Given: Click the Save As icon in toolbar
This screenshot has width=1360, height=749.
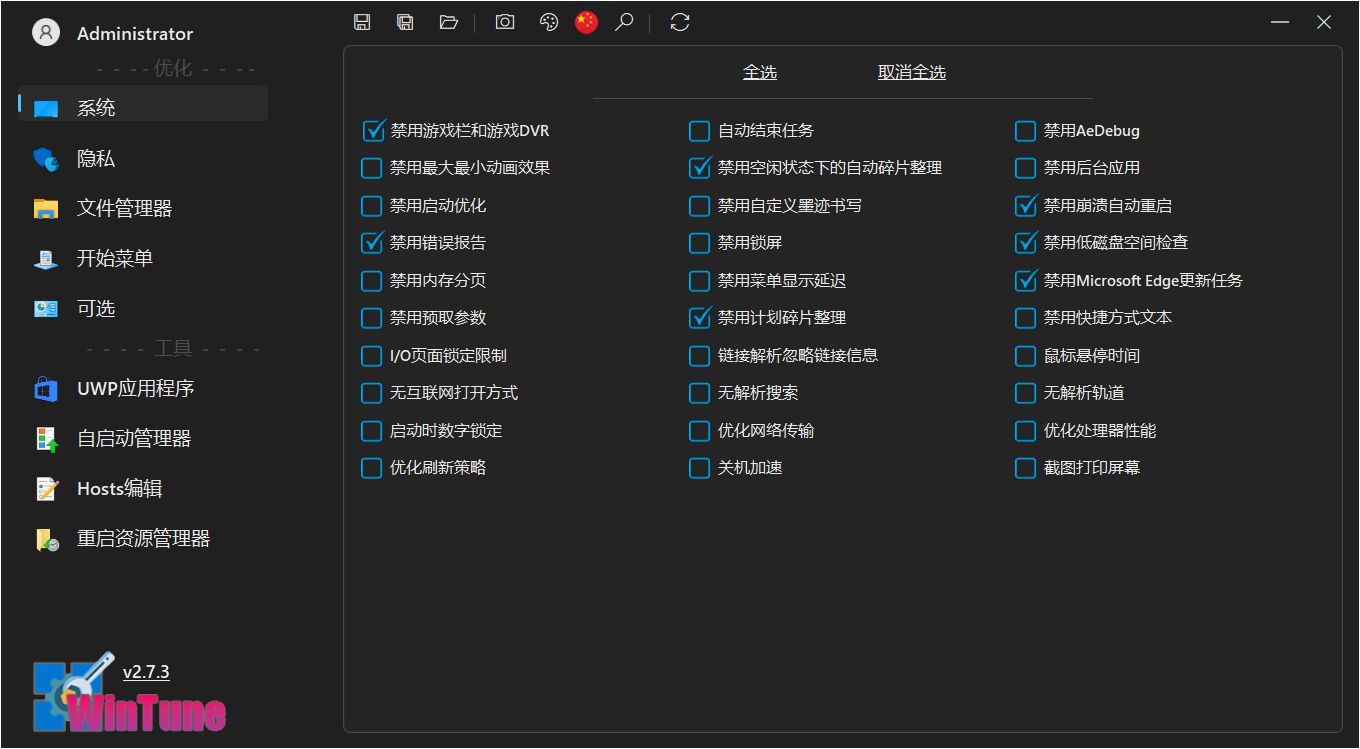Looking at the screenshot, I should [x=405, y=22].
